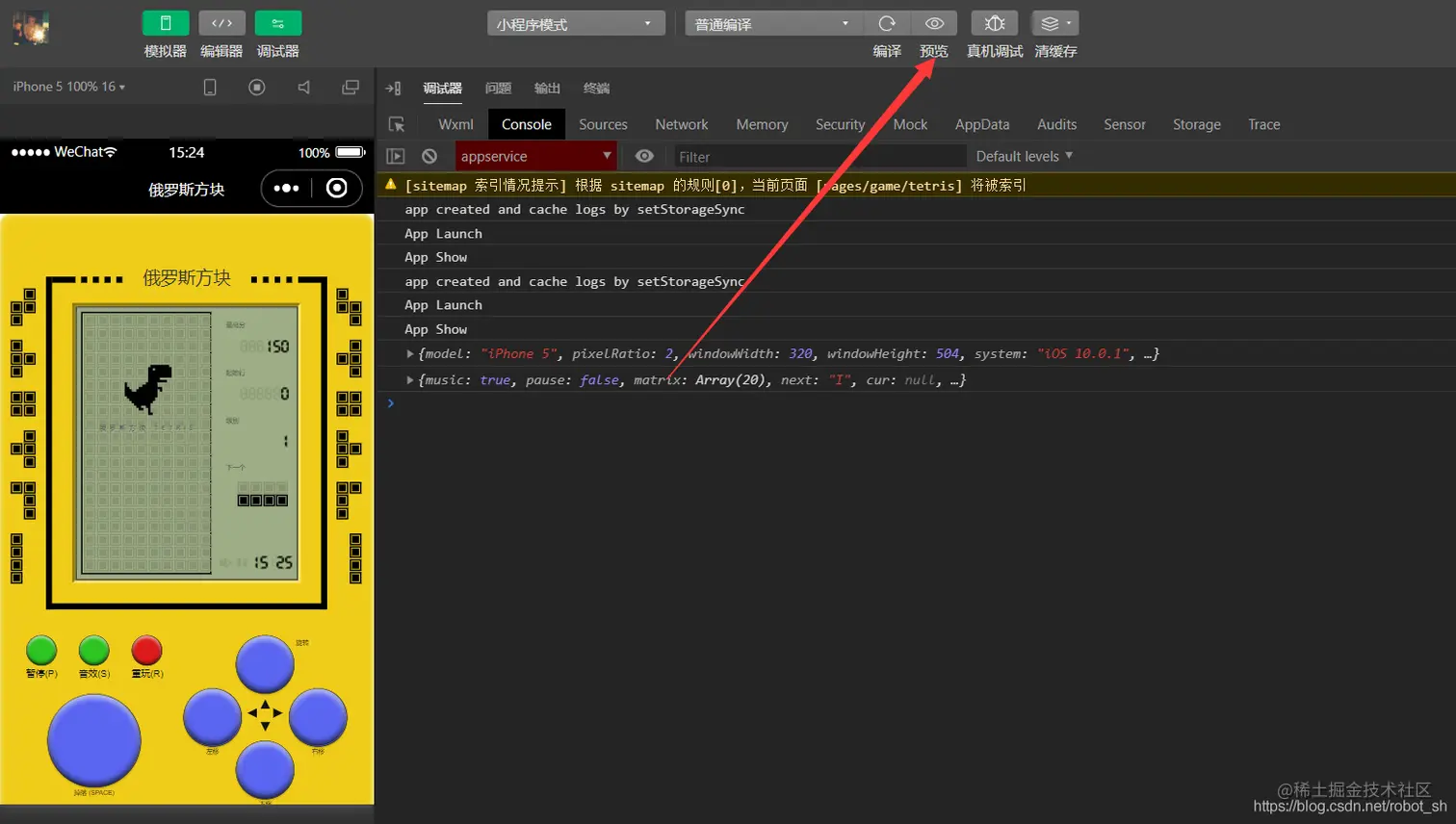This screenshot has width=1456, height=824.
Task: Click the mini program menu three-dots button
Action: pyautogui.click(x=286, y=188)
